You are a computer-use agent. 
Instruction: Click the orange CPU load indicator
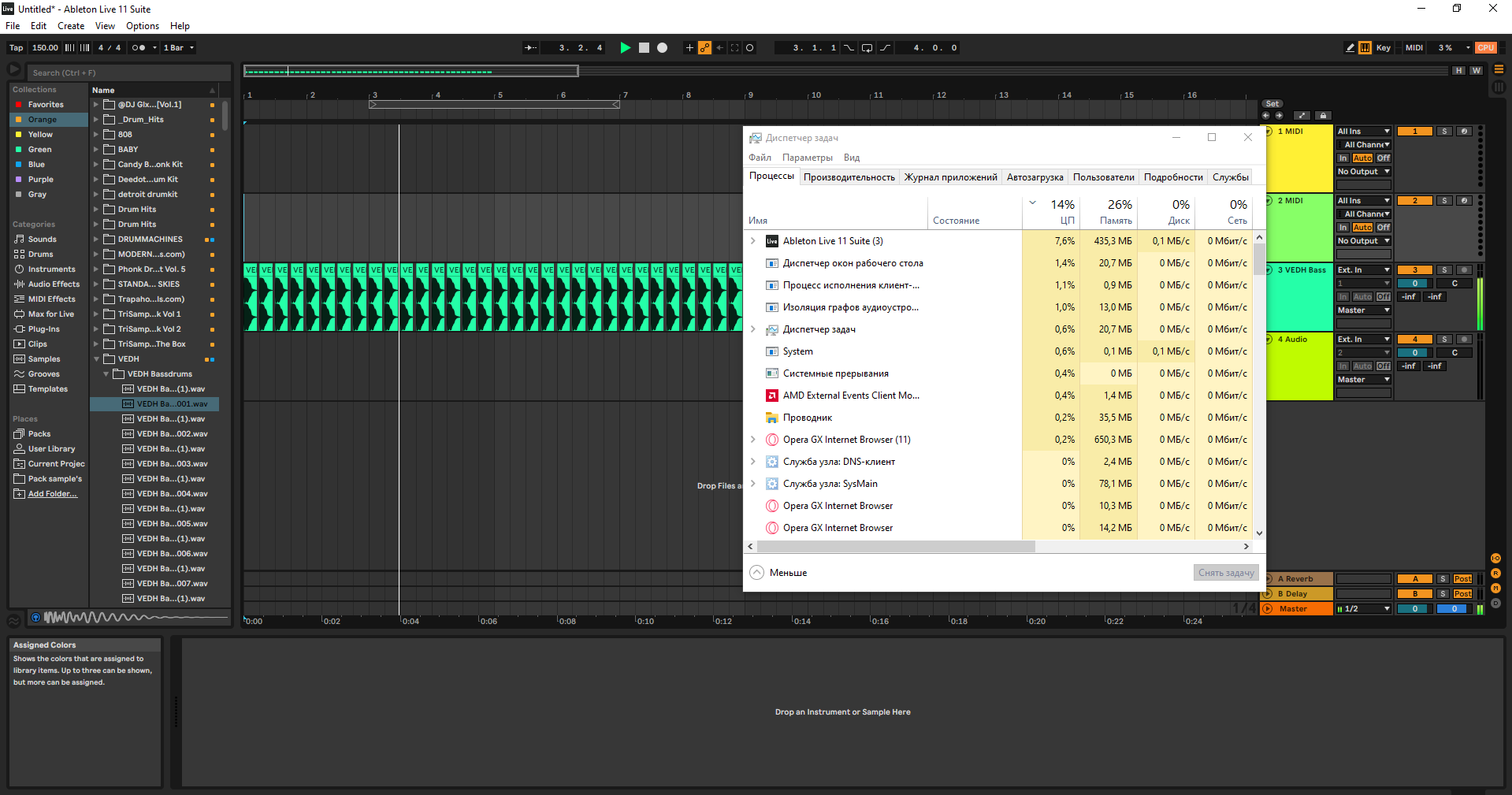point(1486,48)
